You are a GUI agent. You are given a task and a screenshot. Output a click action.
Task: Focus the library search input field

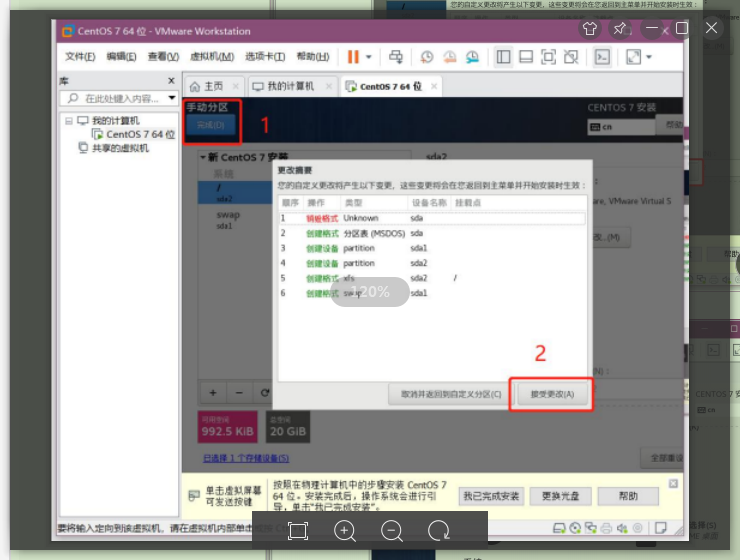click(116, 98)
